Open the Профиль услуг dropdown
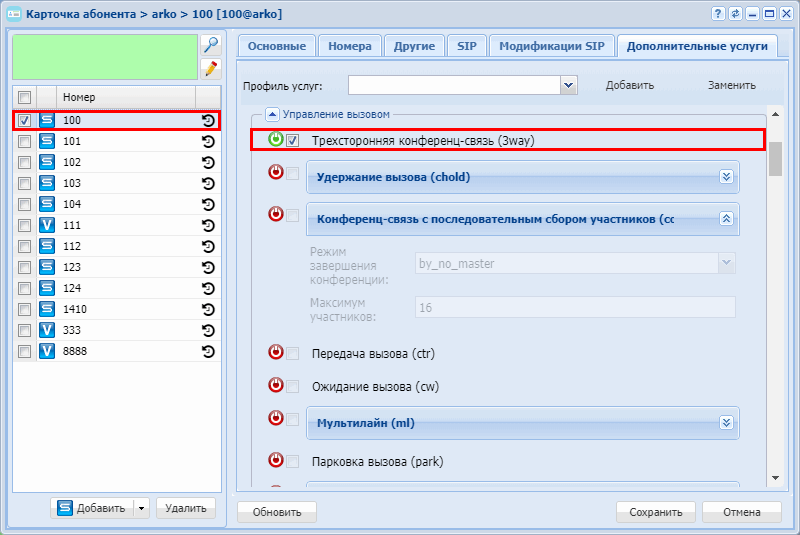 pos(568,85)
